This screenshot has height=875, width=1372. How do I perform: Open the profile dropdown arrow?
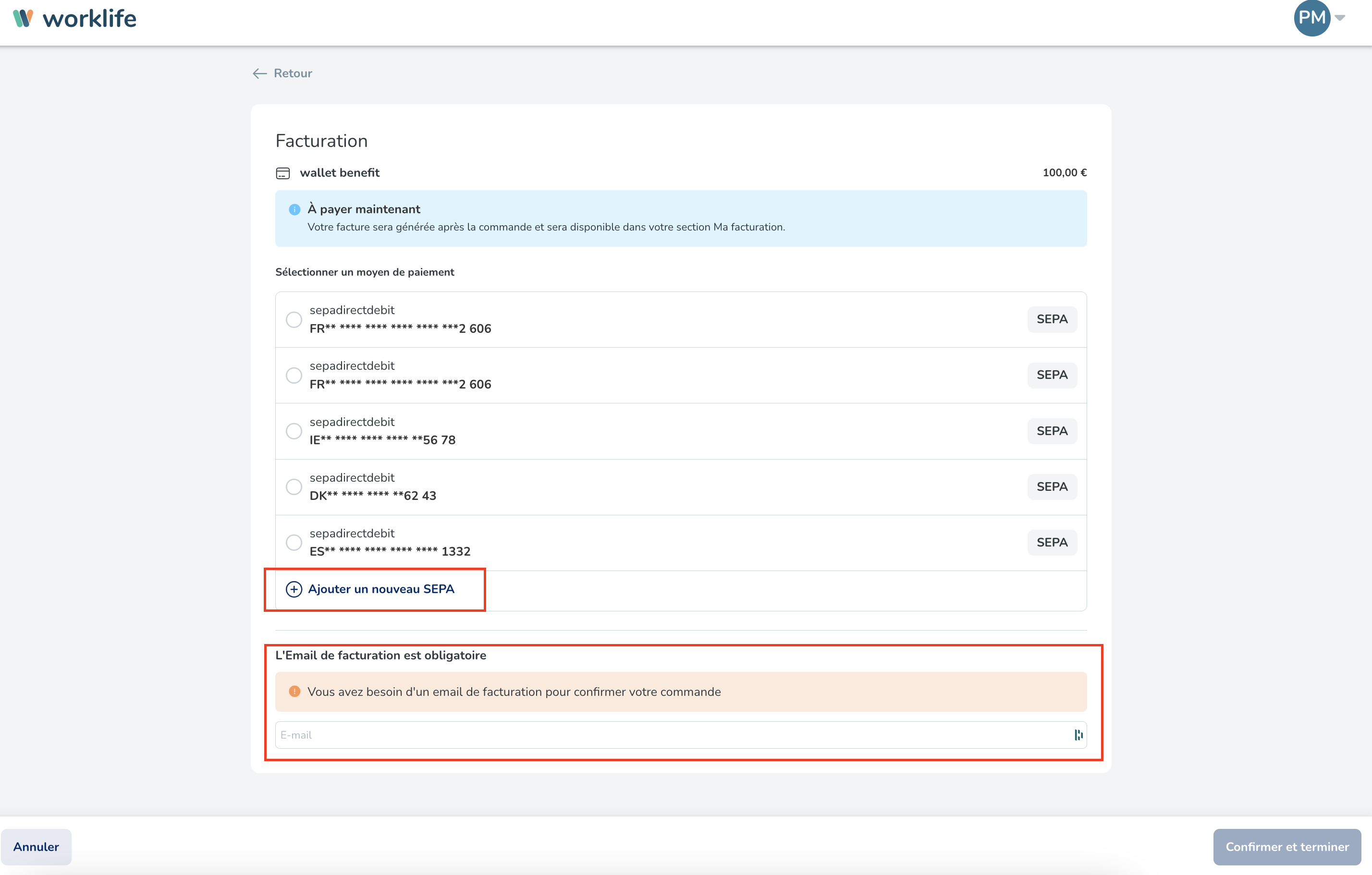[1340, 18]
